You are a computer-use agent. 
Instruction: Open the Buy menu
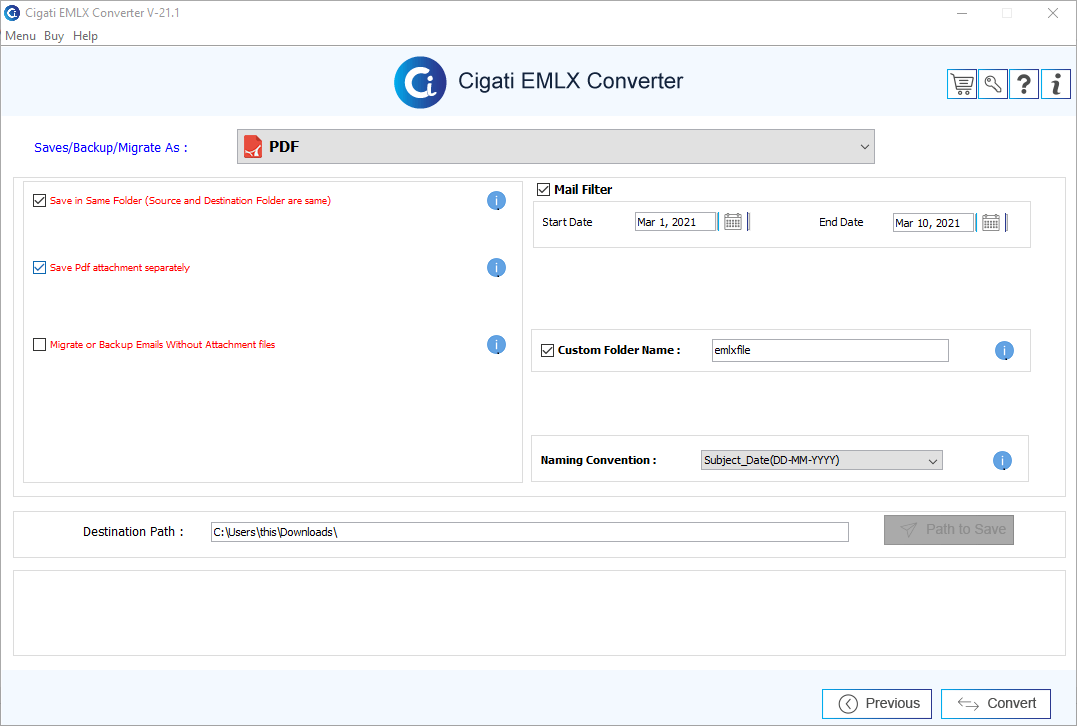[54, 36]
